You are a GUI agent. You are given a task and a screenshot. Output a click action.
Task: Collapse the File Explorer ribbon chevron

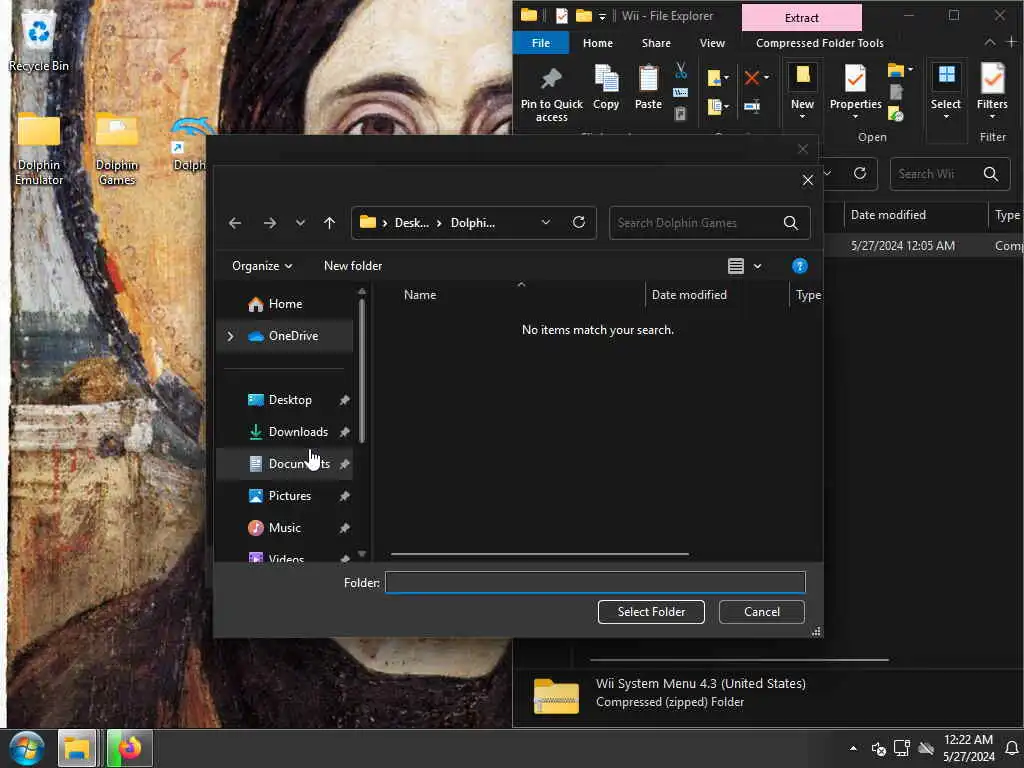[x=990, y=42]
